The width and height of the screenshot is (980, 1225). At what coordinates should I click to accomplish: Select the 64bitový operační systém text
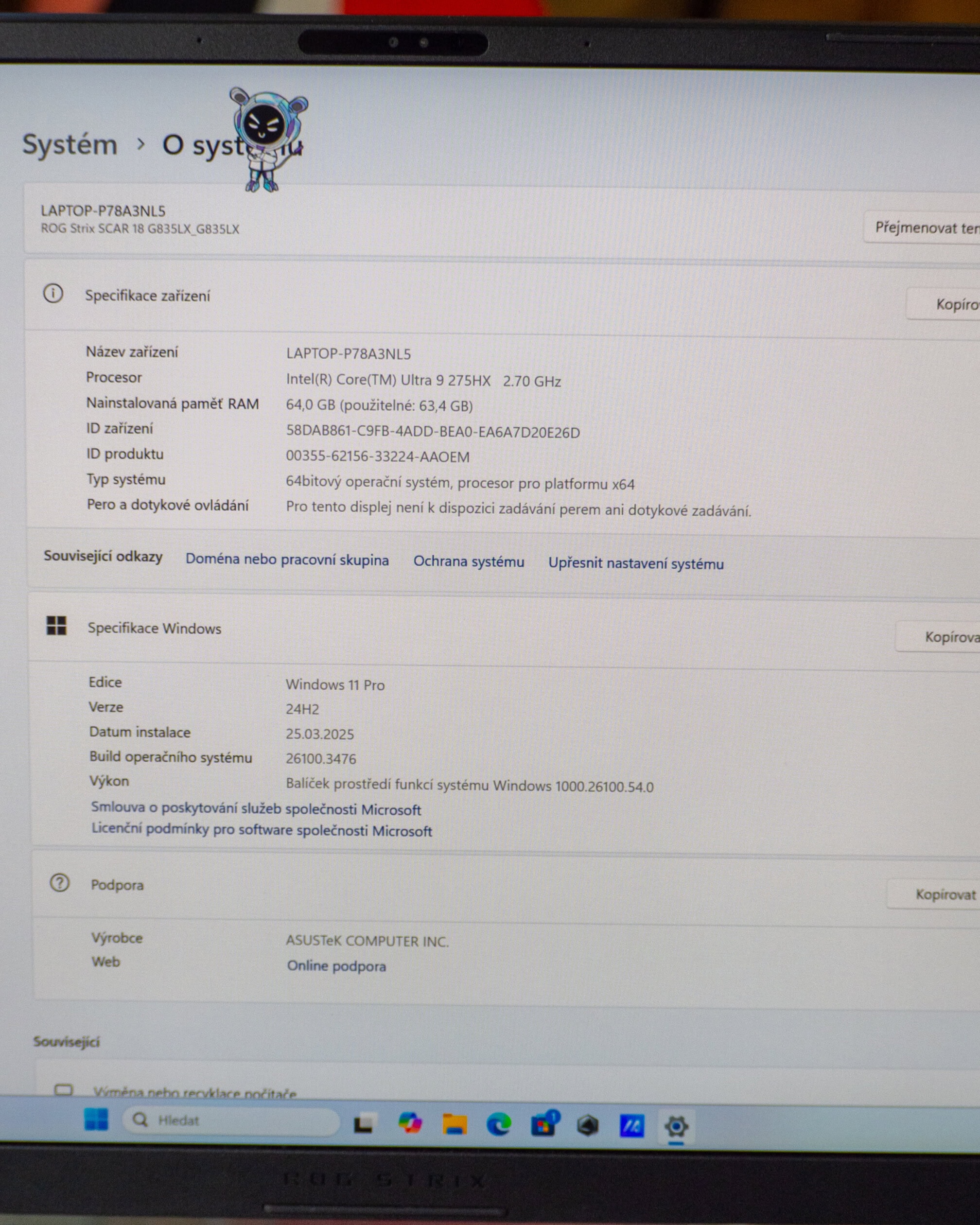pos(460,483)
